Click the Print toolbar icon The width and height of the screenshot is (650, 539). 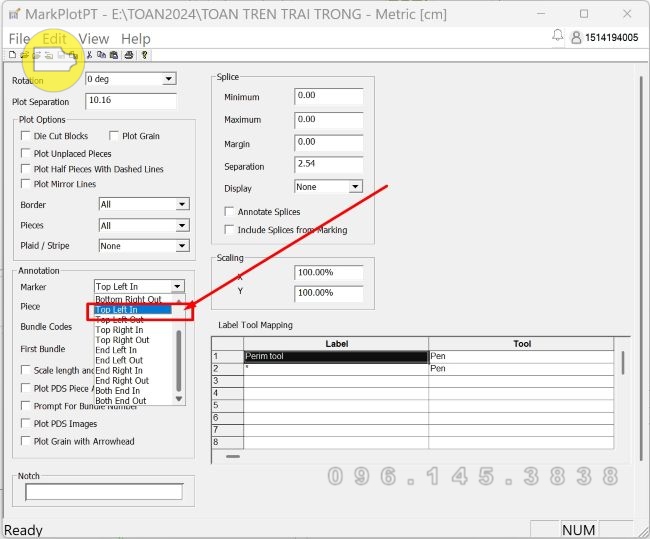click(x=129, y=55)
